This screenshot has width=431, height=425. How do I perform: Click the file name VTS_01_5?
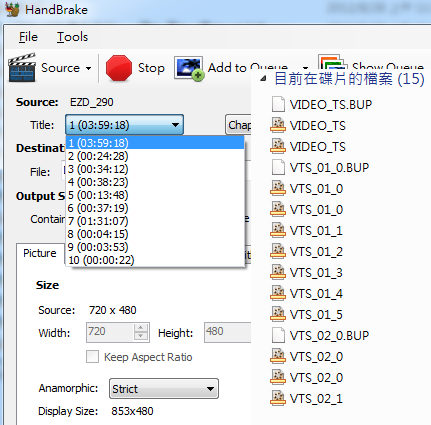click(316, 315)
